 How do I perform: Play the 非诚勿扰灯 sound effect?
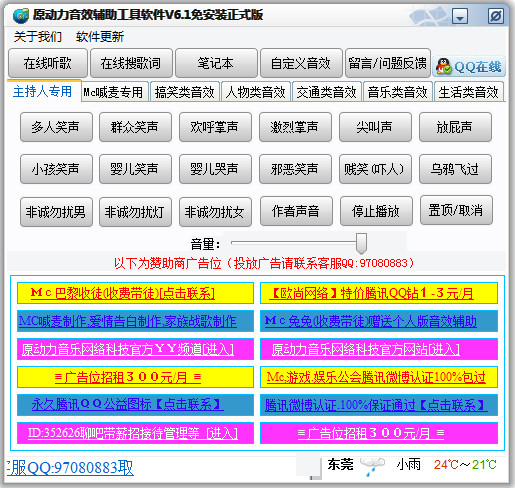(x=135, y=212)
